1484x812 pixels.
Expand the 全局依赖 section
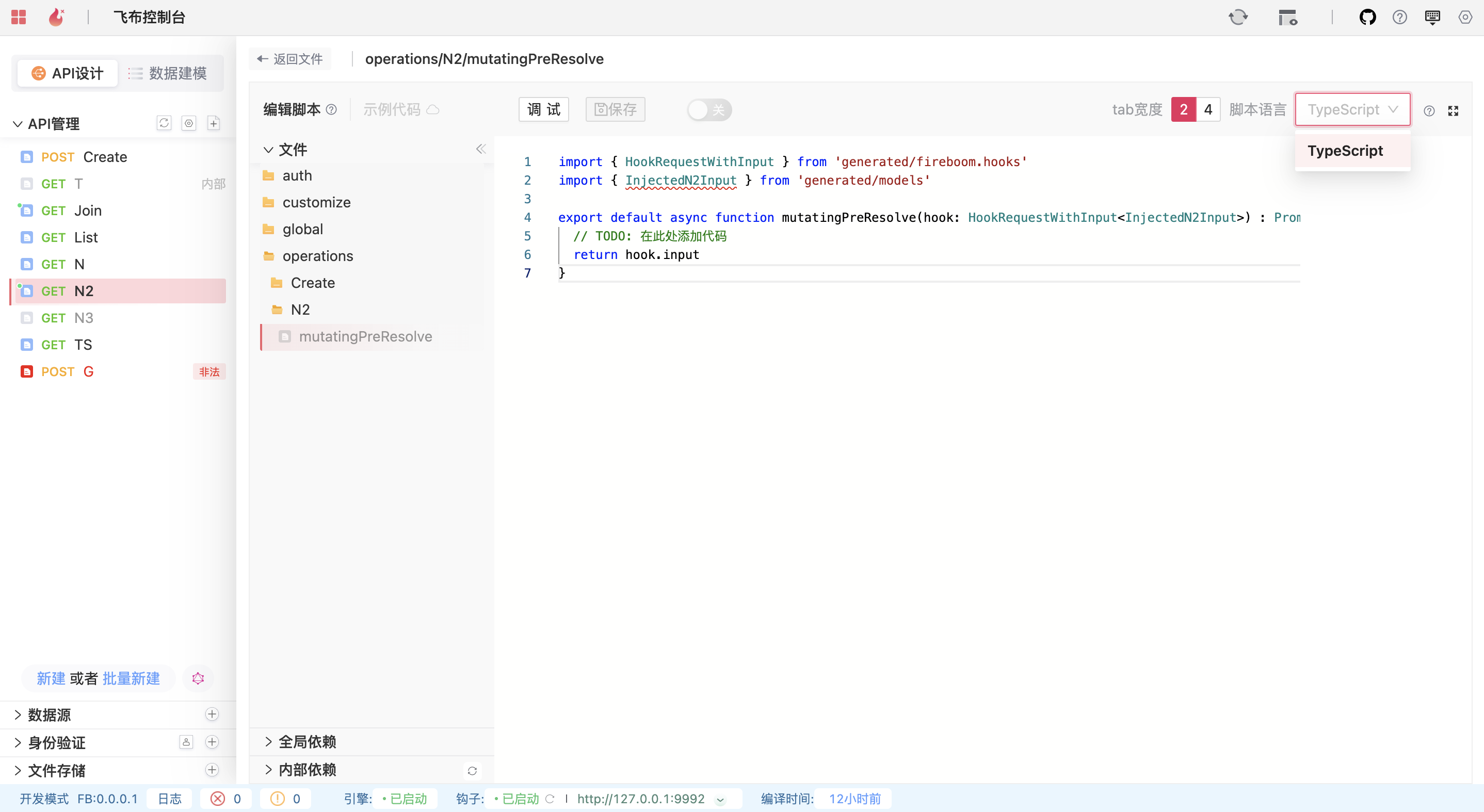[307, 742]
